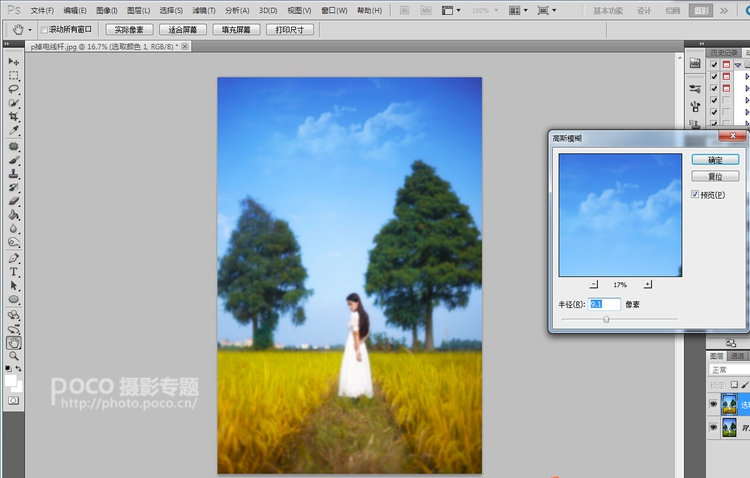The height and width of the screenshot is (478, 750).
Task: Click the foreground color swatch
Action: click(x=11, y=380)
